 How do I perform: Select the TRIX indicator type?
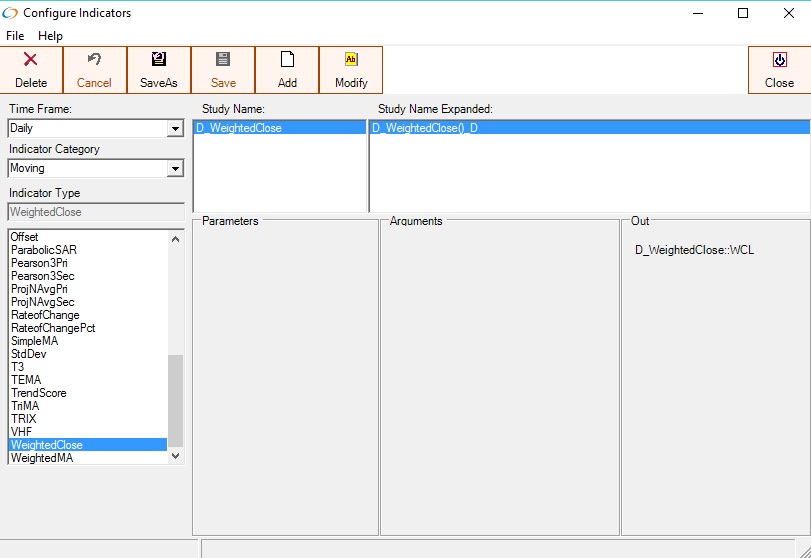(x=23, y=419)
